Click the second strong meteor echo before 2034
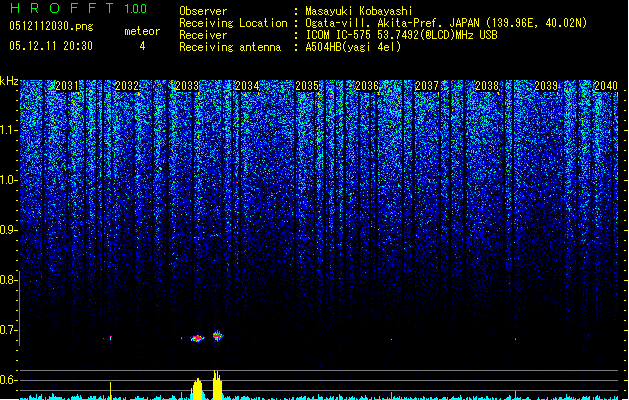Image resolution: width=629 pixels, height=400 pixels. pyautogui.click(x=217, y=335)
